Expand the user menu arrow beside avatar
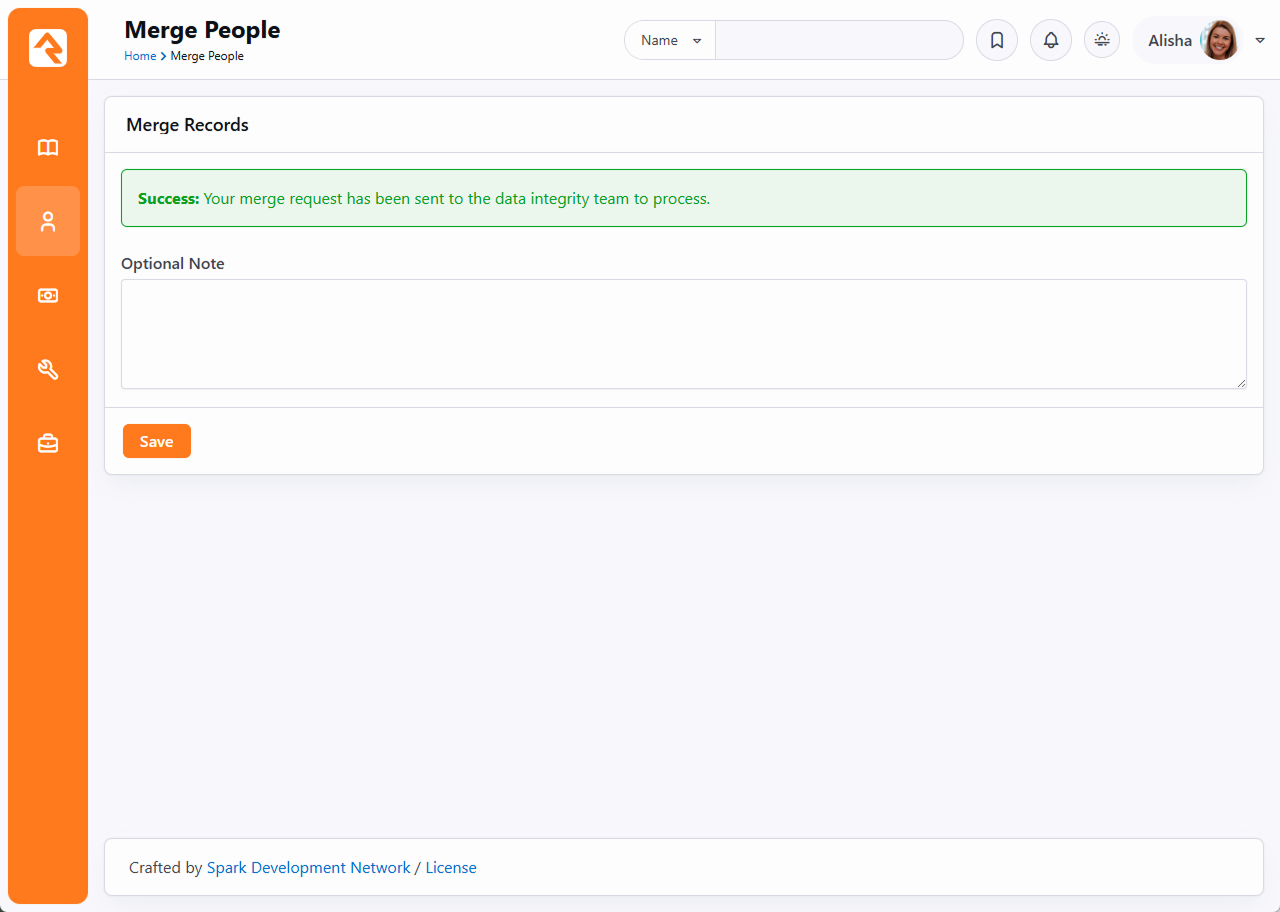Viewport: 1280px width, 912px height. point(1259,41)
